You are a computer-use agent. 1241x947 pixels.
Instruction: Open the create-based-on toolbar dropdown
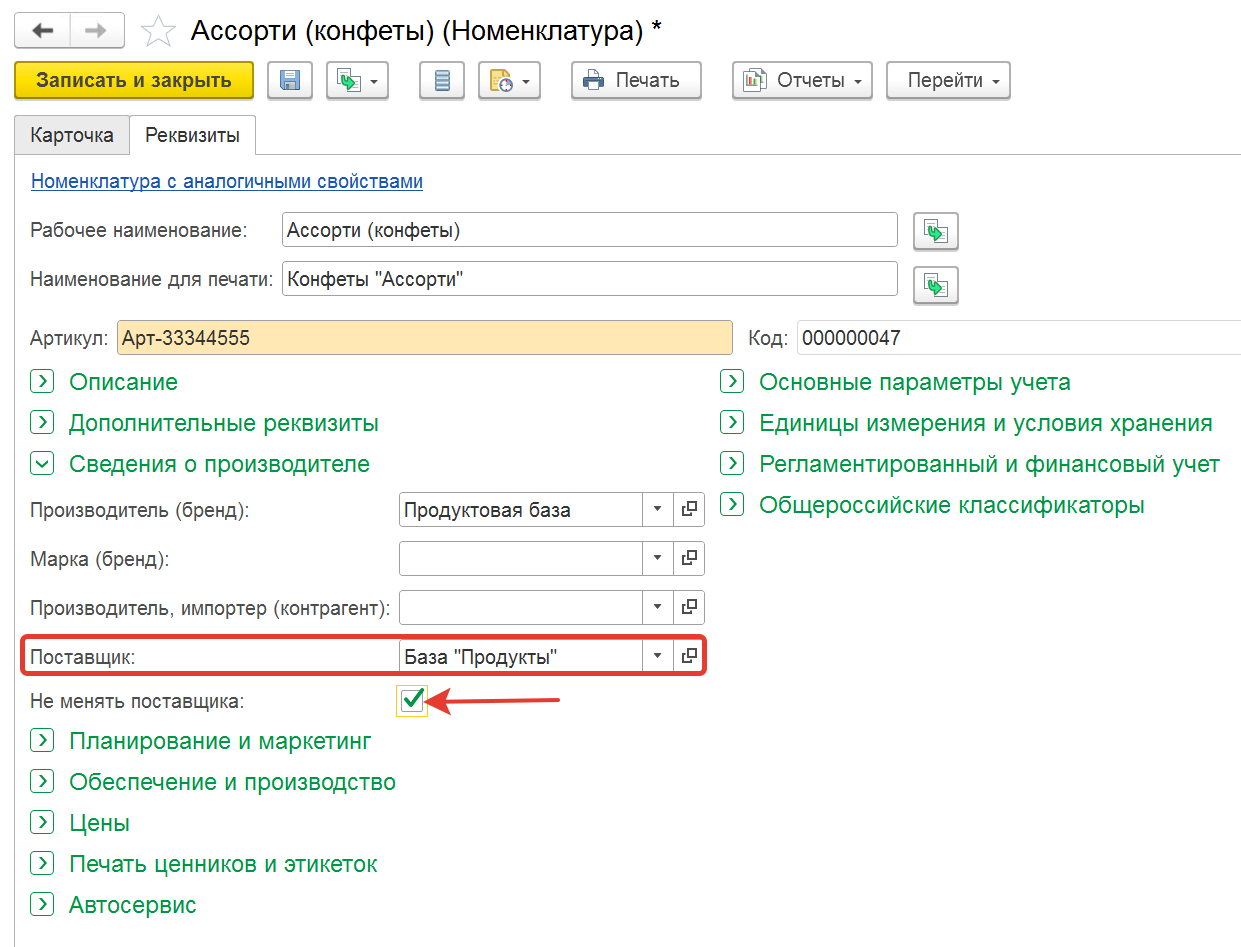point(357,81)
